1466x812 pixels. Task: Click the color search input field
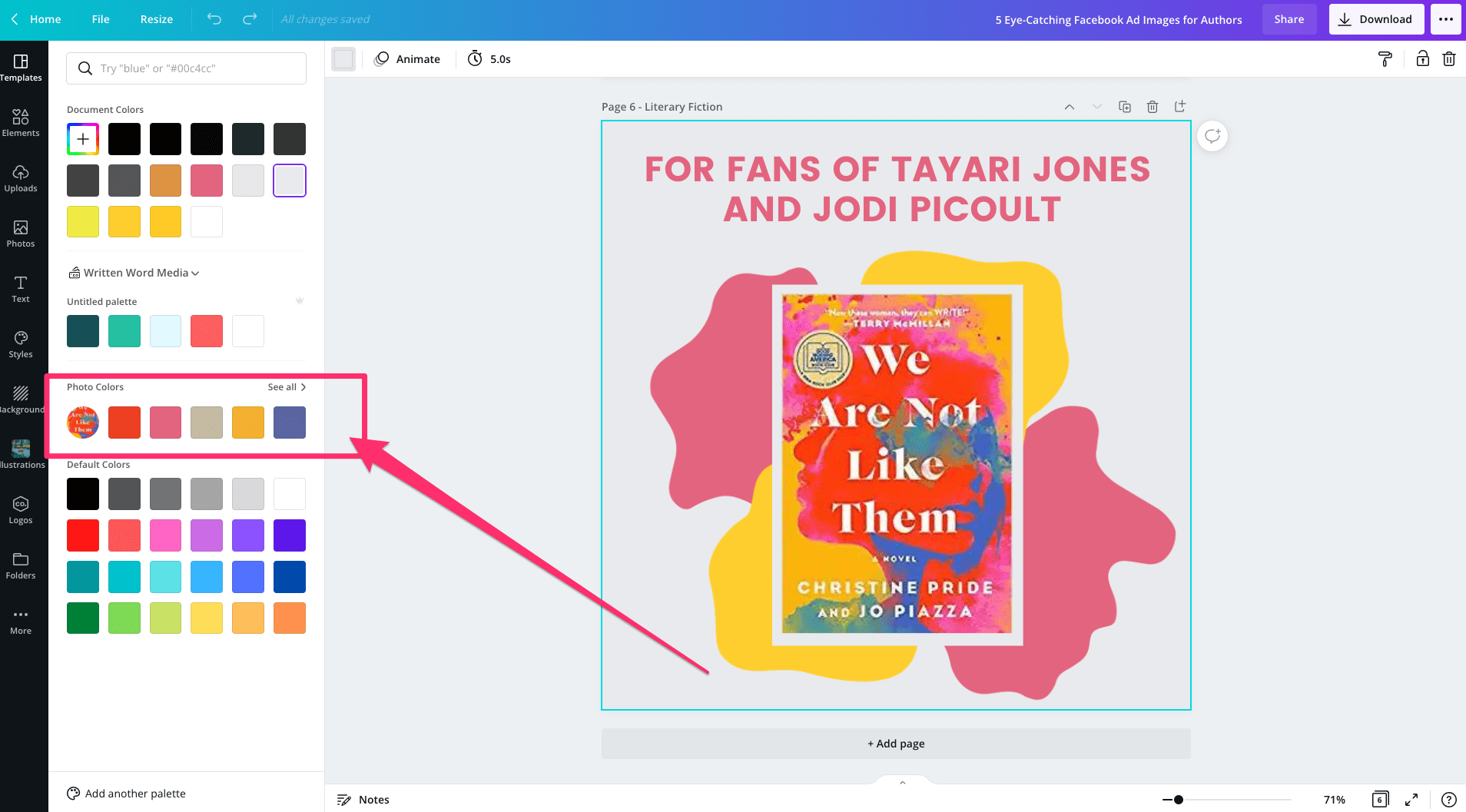(x=186, y=68)
